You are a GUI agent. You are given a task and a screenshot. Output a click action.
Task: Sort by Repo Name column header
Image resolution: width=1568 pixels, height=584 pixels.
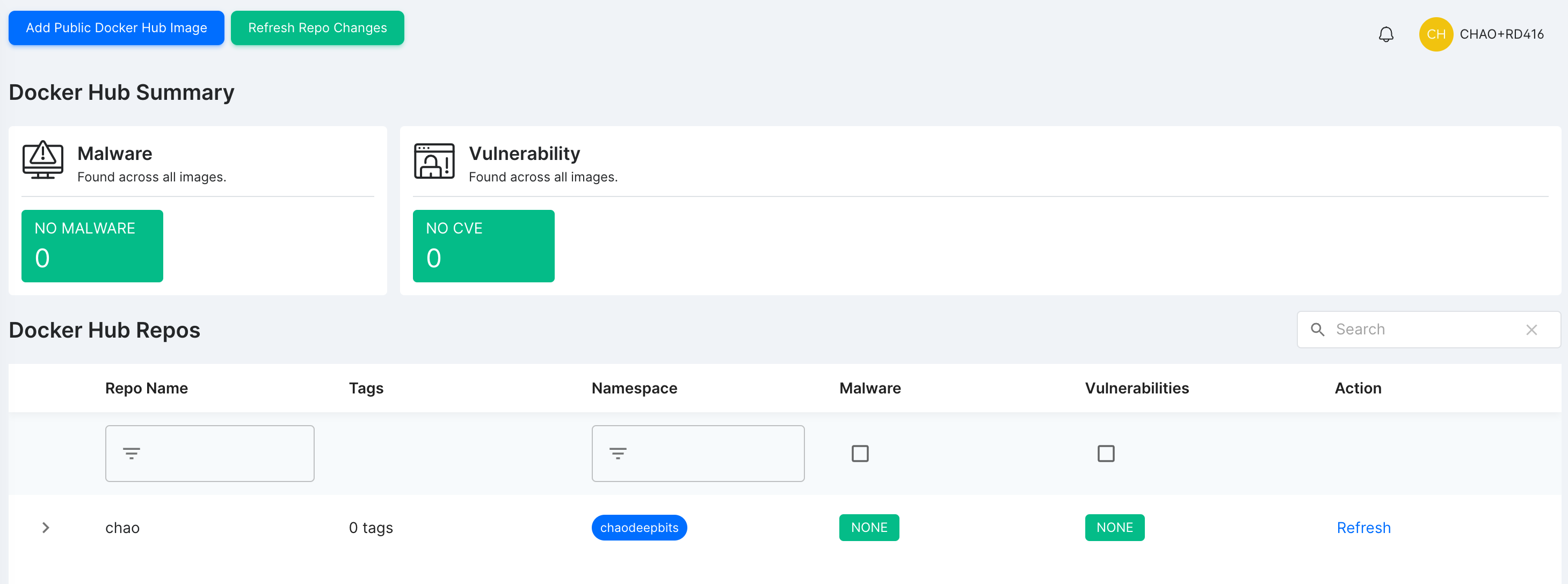click(146, 388)
